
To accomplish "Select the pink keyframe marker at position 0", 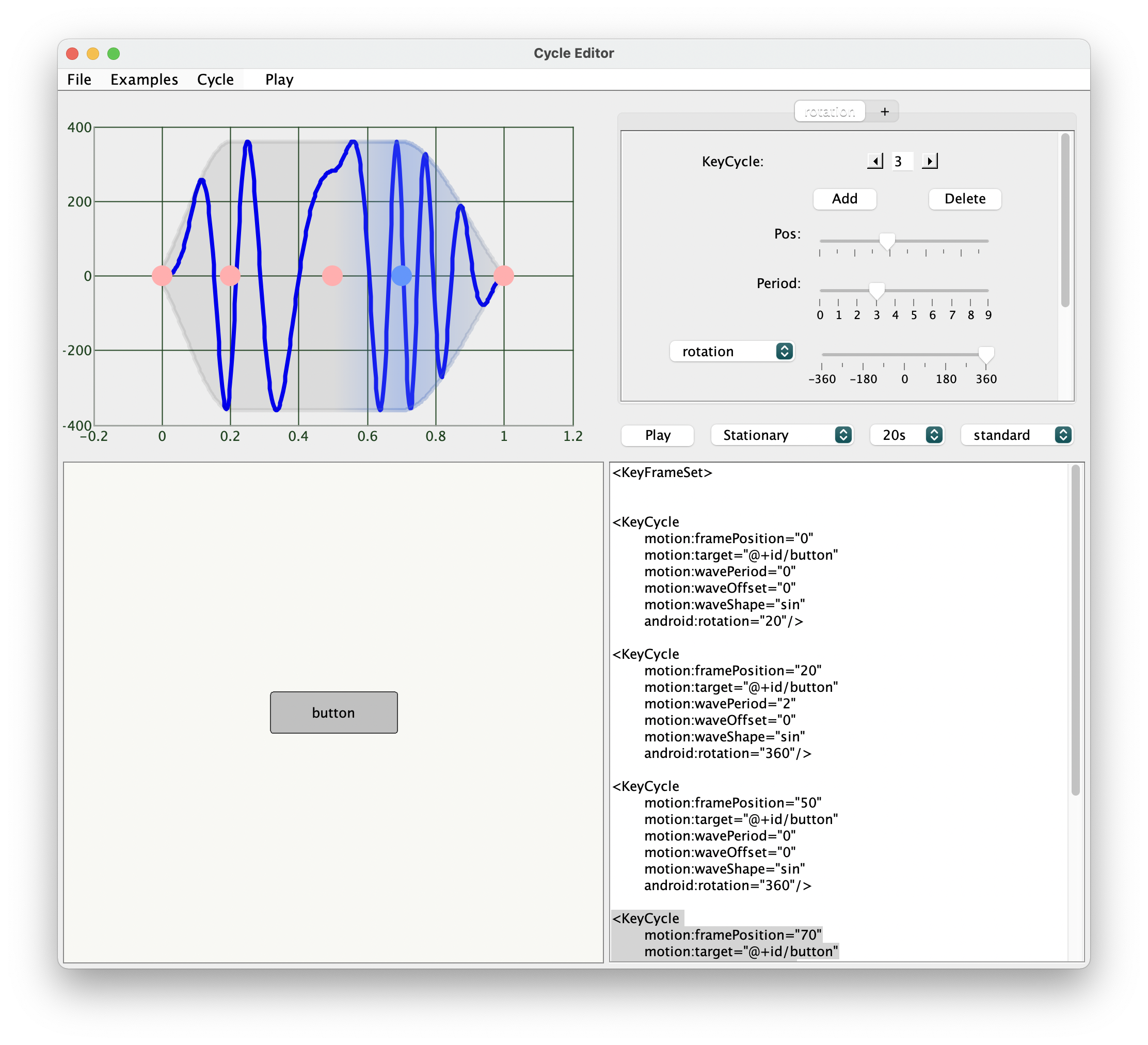I will coord(162,276).
